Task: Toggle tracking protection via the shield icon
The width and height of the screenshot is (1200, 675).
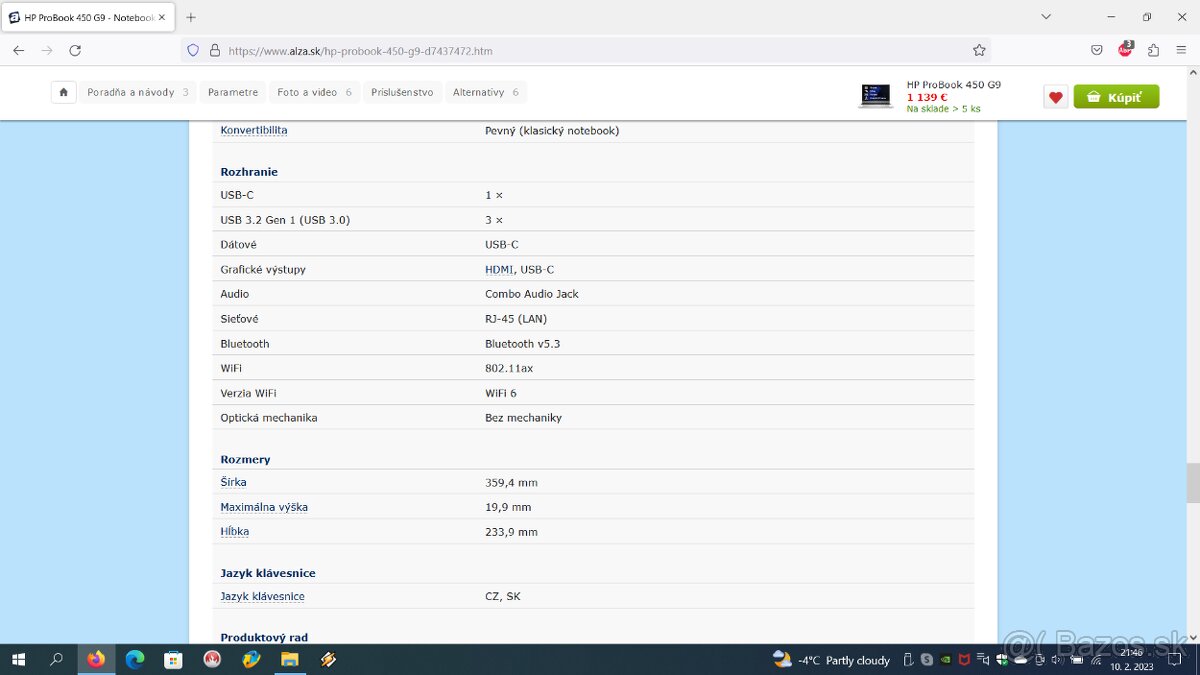Action: point(192,50)
